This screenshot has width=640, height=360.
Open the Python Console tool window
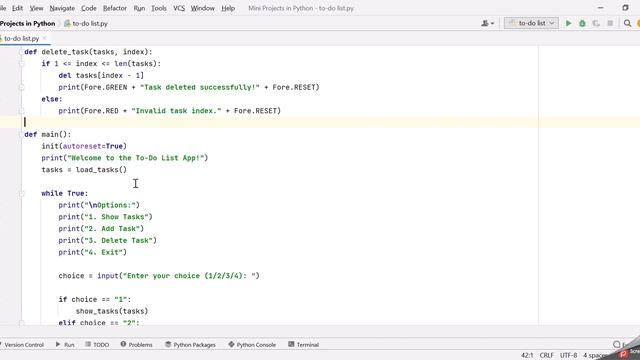click(x=252, y=345)
